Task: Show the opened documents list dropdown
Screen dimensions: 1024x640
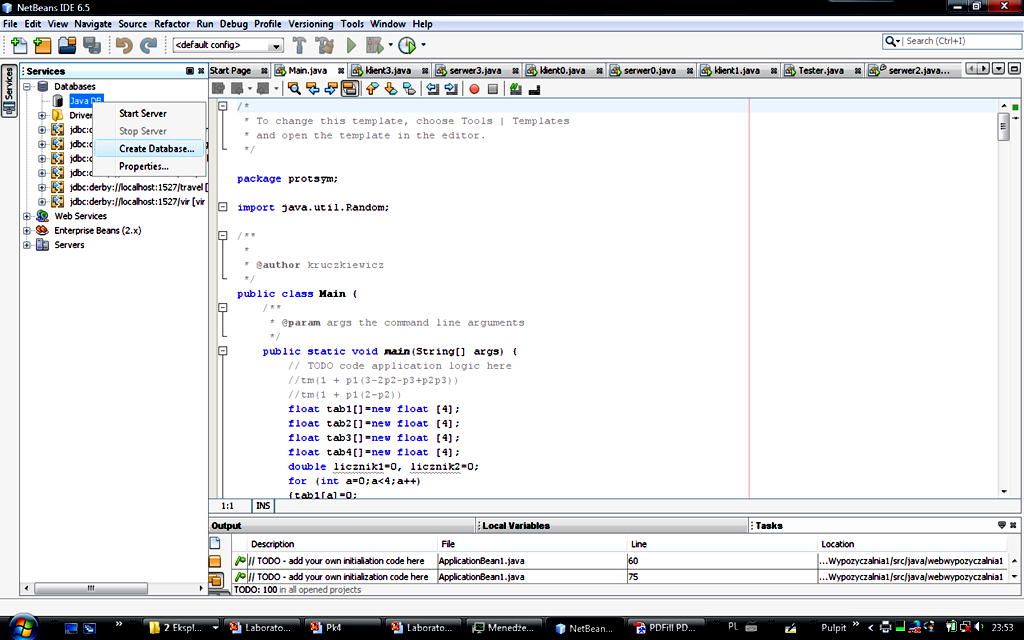Action: [x=998, y=69]
